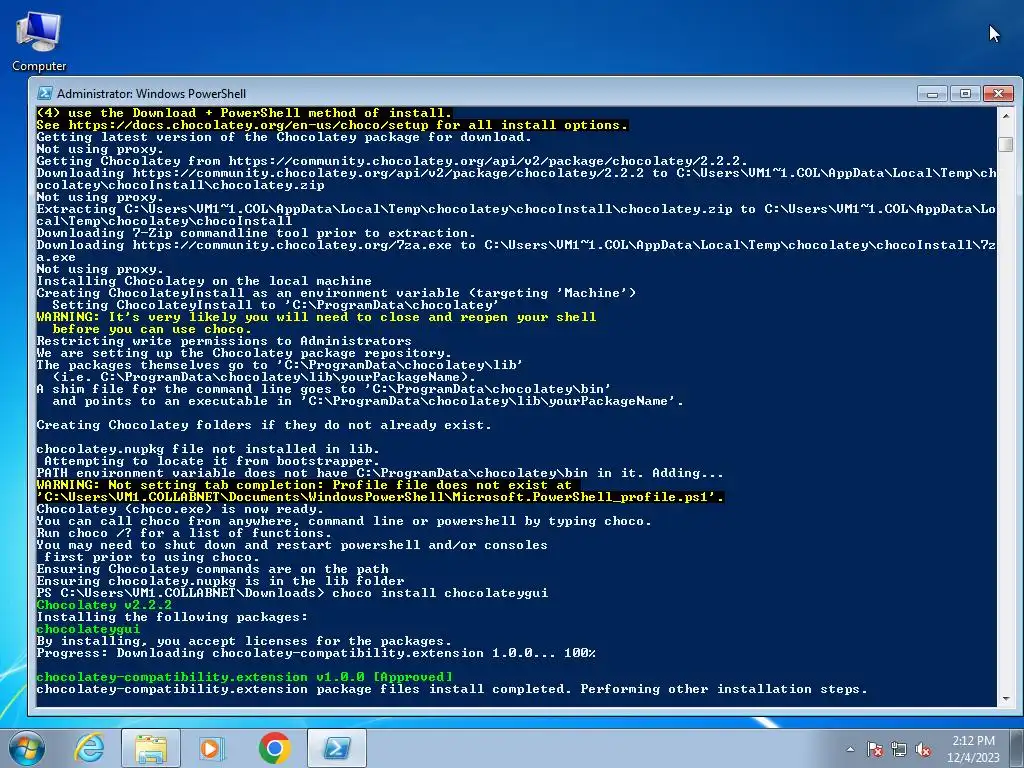Click 'We are setting up the Chocolatey package repository'
The width and height of the screenshot is (1024, 768).
coord(244,353)
